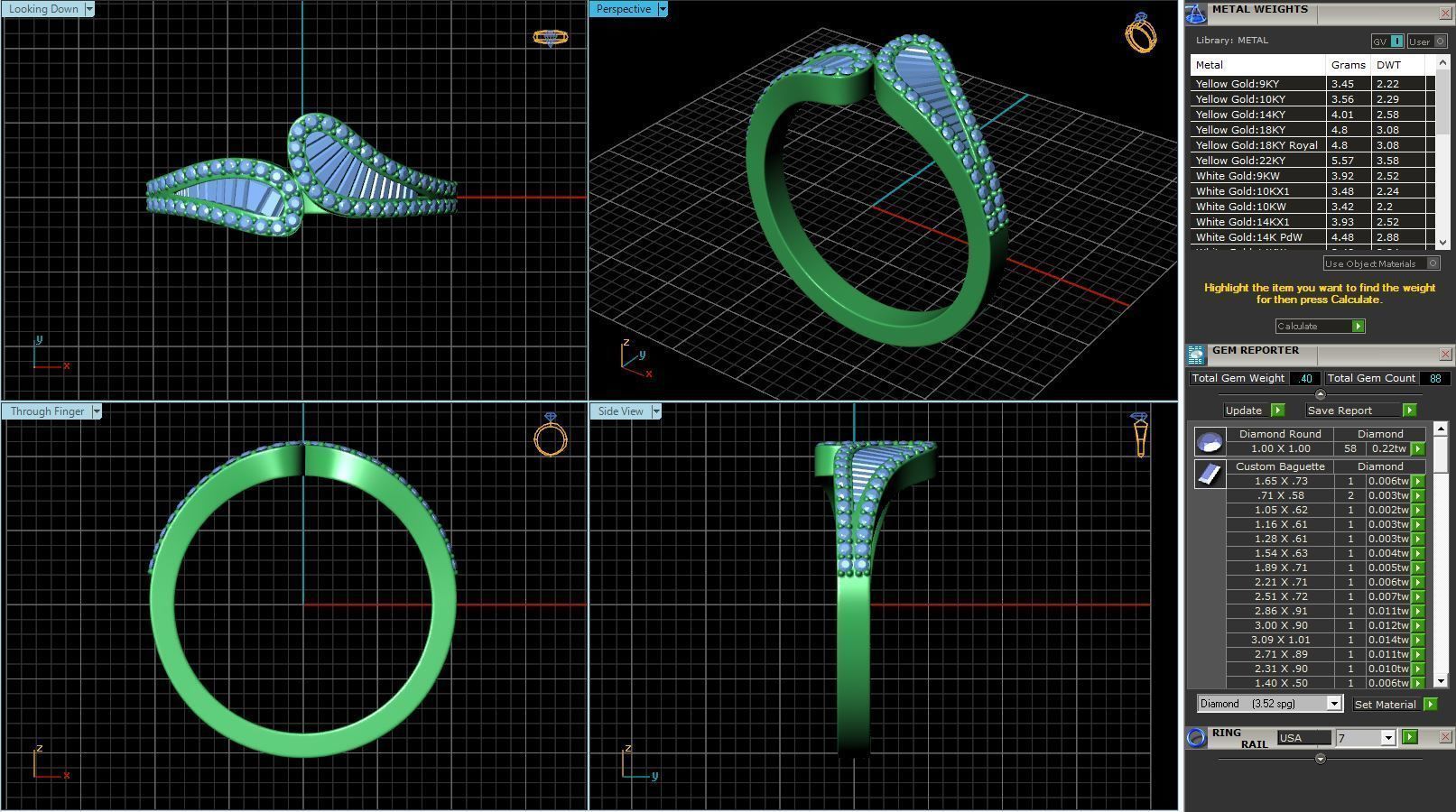The width and height of the screenshot is (1456, 812).
Task: Click green arrow for 2.86 X .91 row
Action: pyautogui.click(x=1418, y=611)
